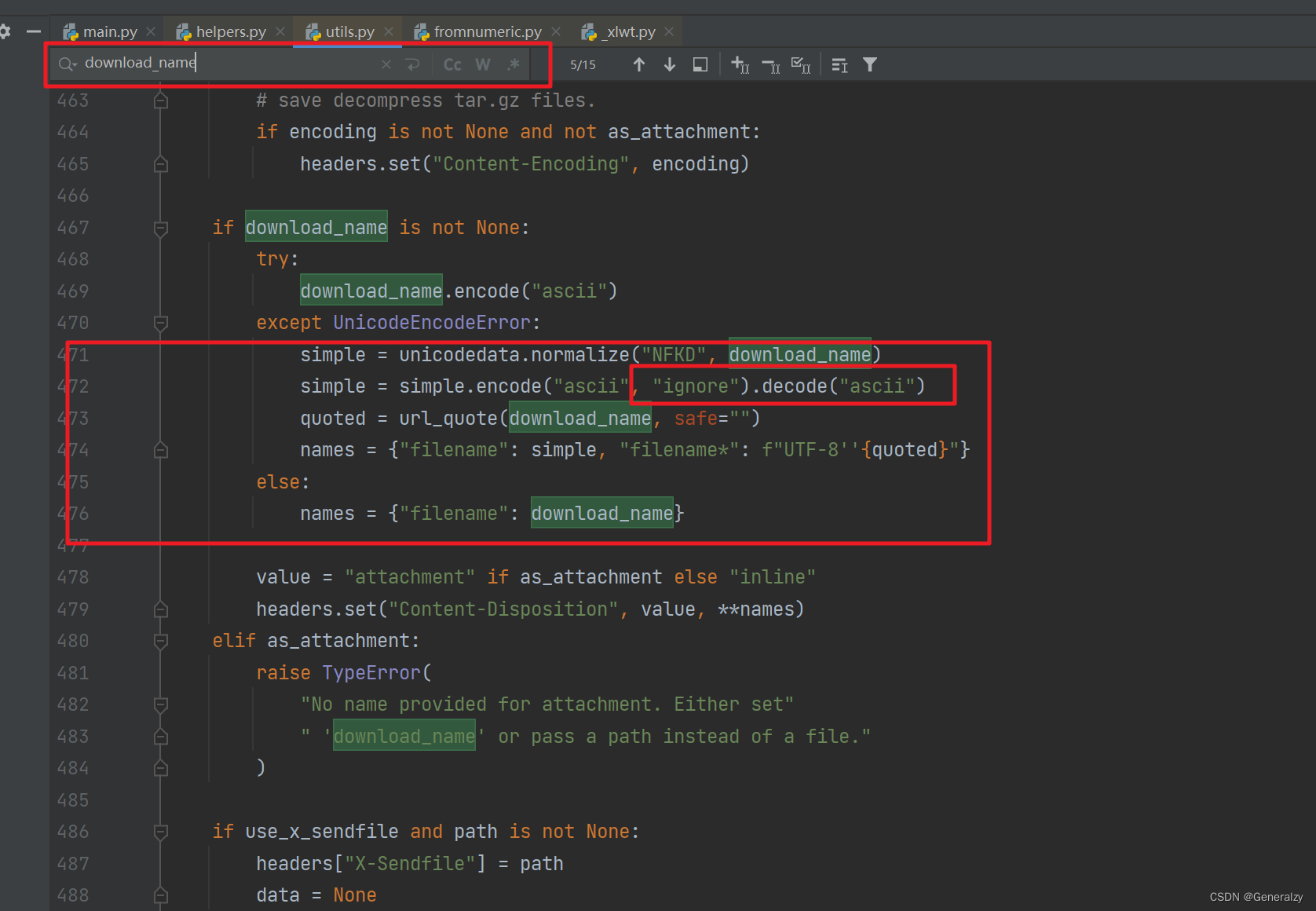Click download_name match on line 473

[580, 419]
